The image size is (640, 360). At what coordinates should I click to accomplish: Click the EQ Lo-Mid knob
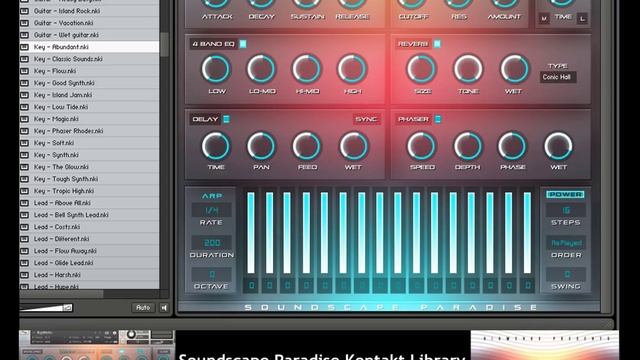click(x=261, y=69)
